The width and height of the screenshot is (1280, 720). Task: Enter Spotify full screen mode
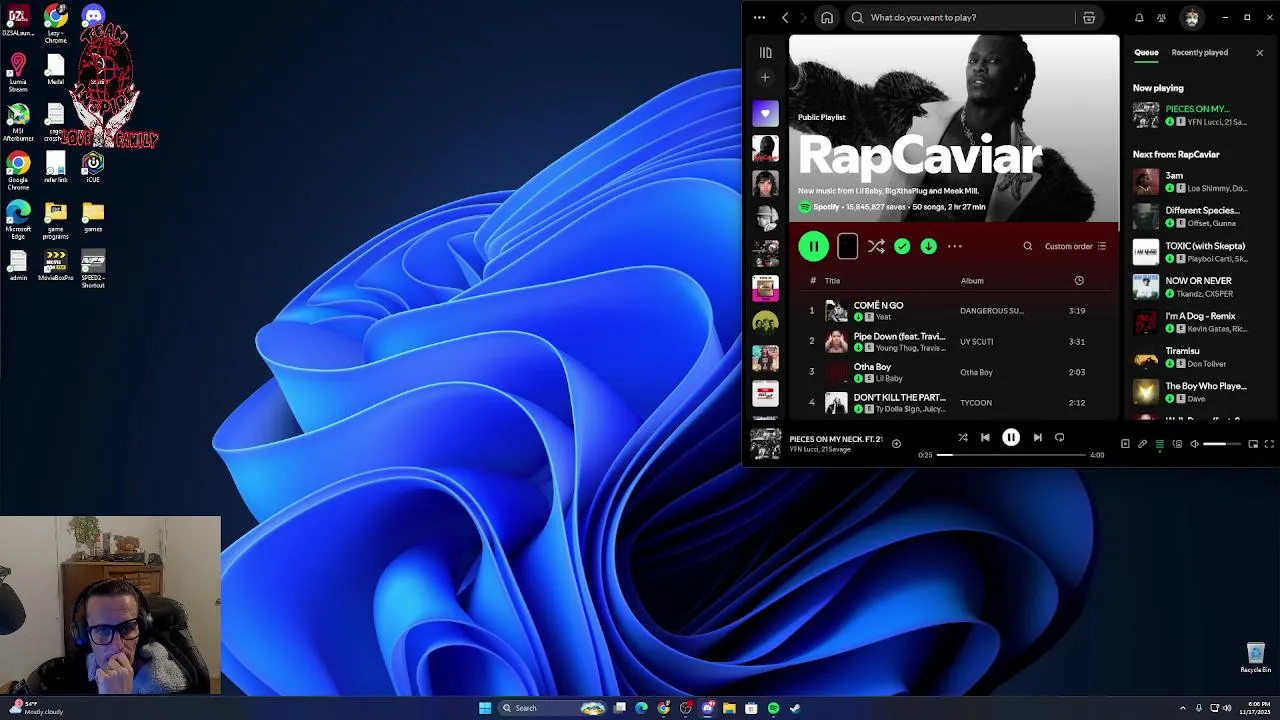pyautogui.click(x=1269, y=444)
